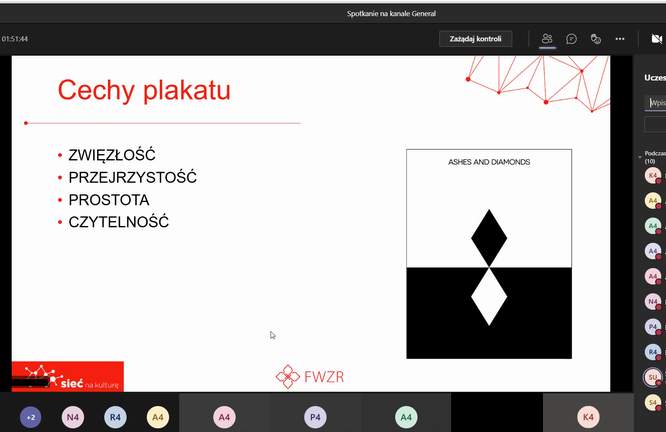The height and width of the screenshot is (432, 666).
Task: Open the +2 overflow participants bubble
Action: tap(31, 417)
